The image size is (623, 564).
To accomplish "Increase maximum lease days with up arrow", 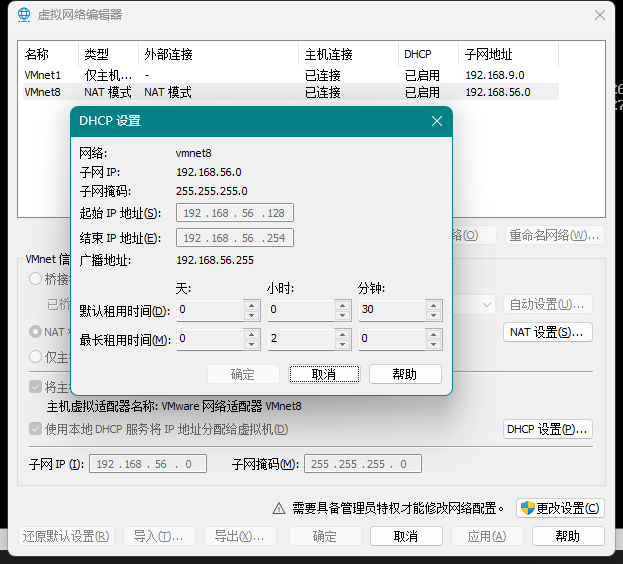I will click(252, 334).
